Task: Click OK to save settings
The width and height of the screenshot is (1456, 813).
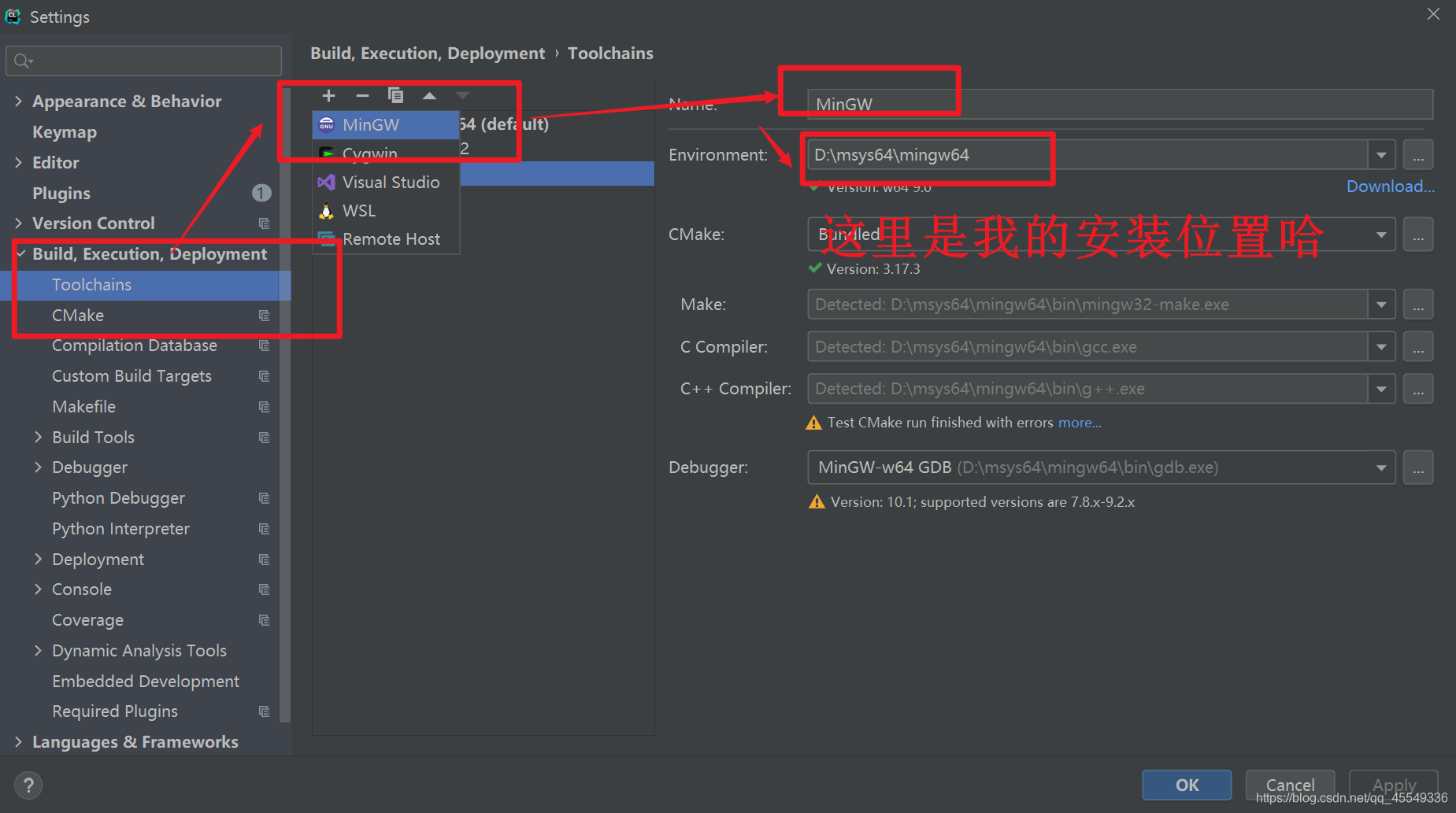Action: pyautogui.click(x=1187, y=785)
